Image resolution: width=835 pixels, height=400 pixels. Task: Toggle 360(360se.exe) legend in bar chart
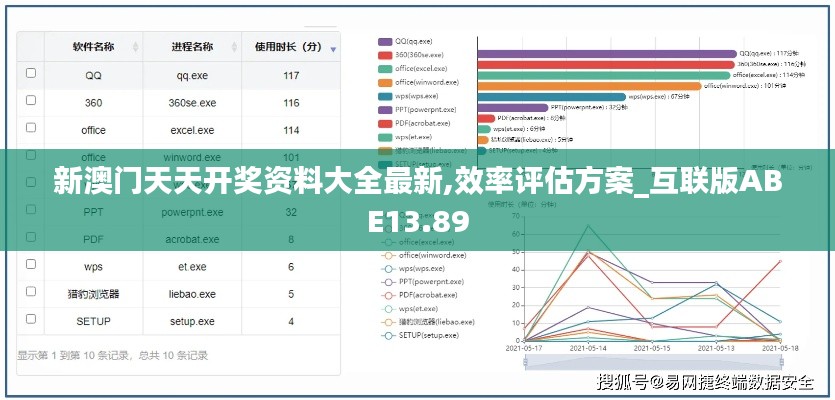pyautogui.click(x=410, y=55)
